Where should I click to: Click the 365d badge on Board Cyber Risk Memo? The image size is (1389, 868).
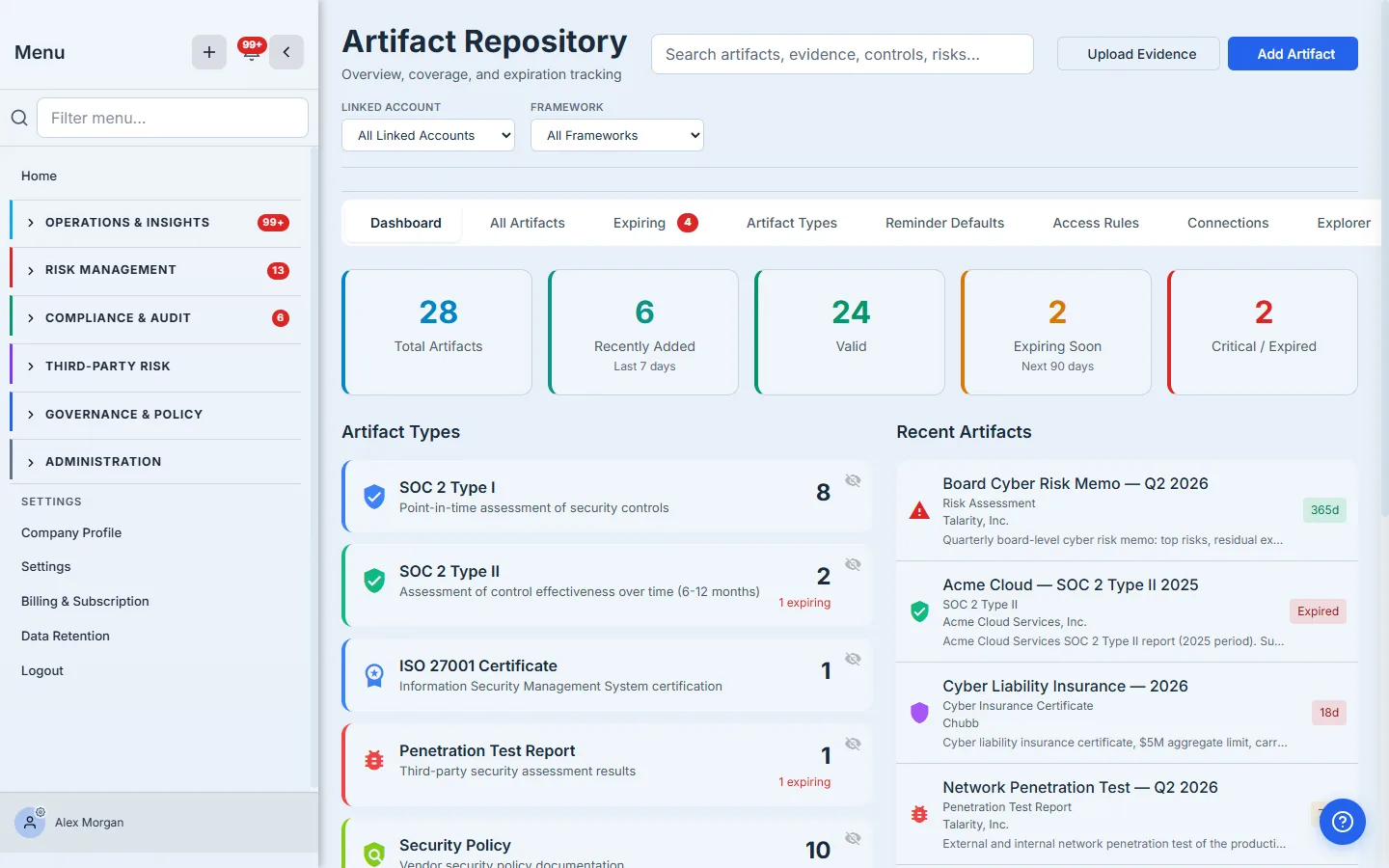pos(1324,510)
